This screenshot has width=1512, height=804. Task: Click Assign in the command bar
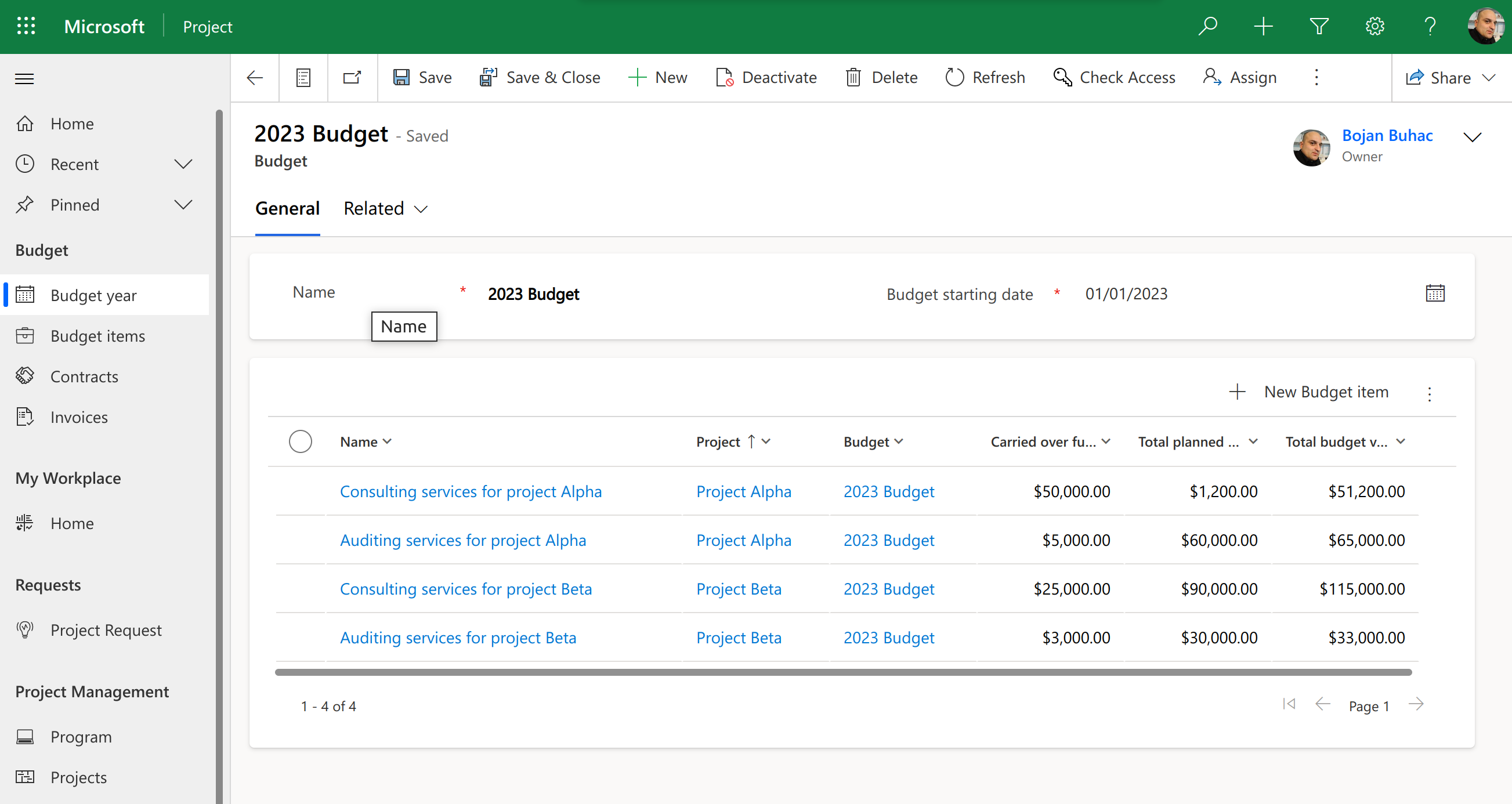(x=1240, y=78)
